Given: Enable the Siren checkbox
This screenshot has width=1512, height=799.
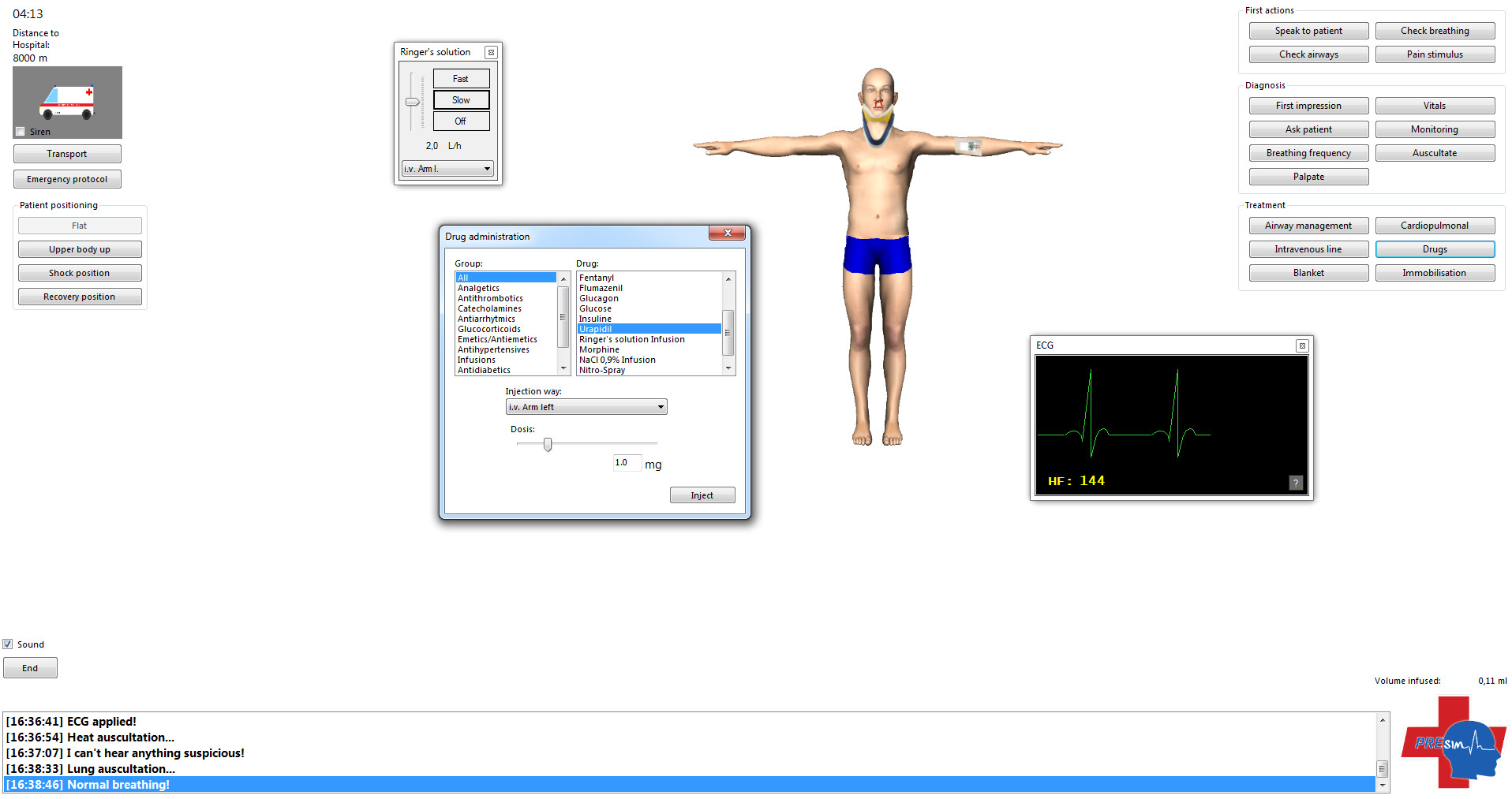Looking at the screenshot, I should click(20, 131).
